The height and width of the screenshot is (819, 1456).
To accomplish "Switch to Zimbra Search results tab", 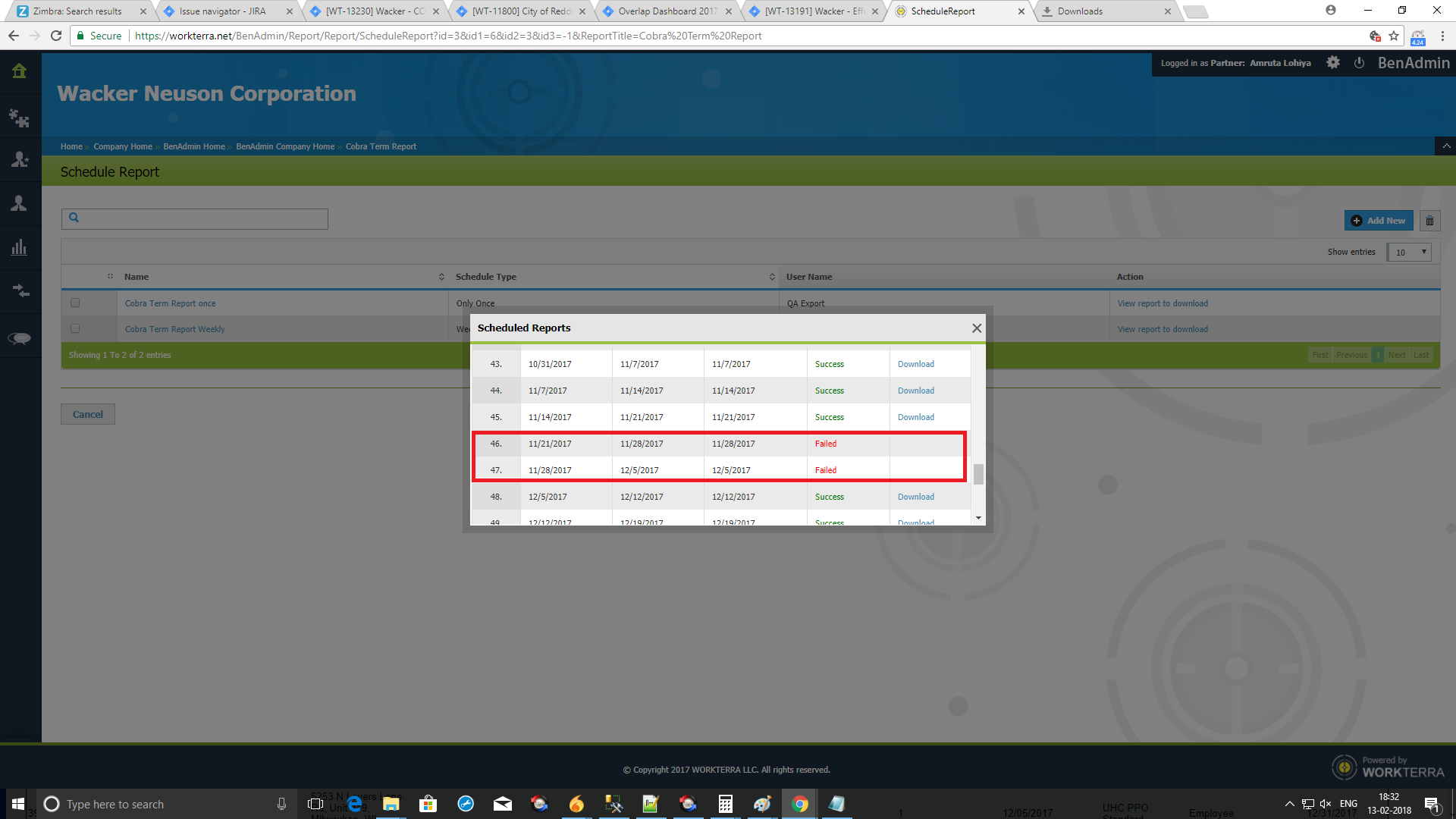I will point(77,11).
